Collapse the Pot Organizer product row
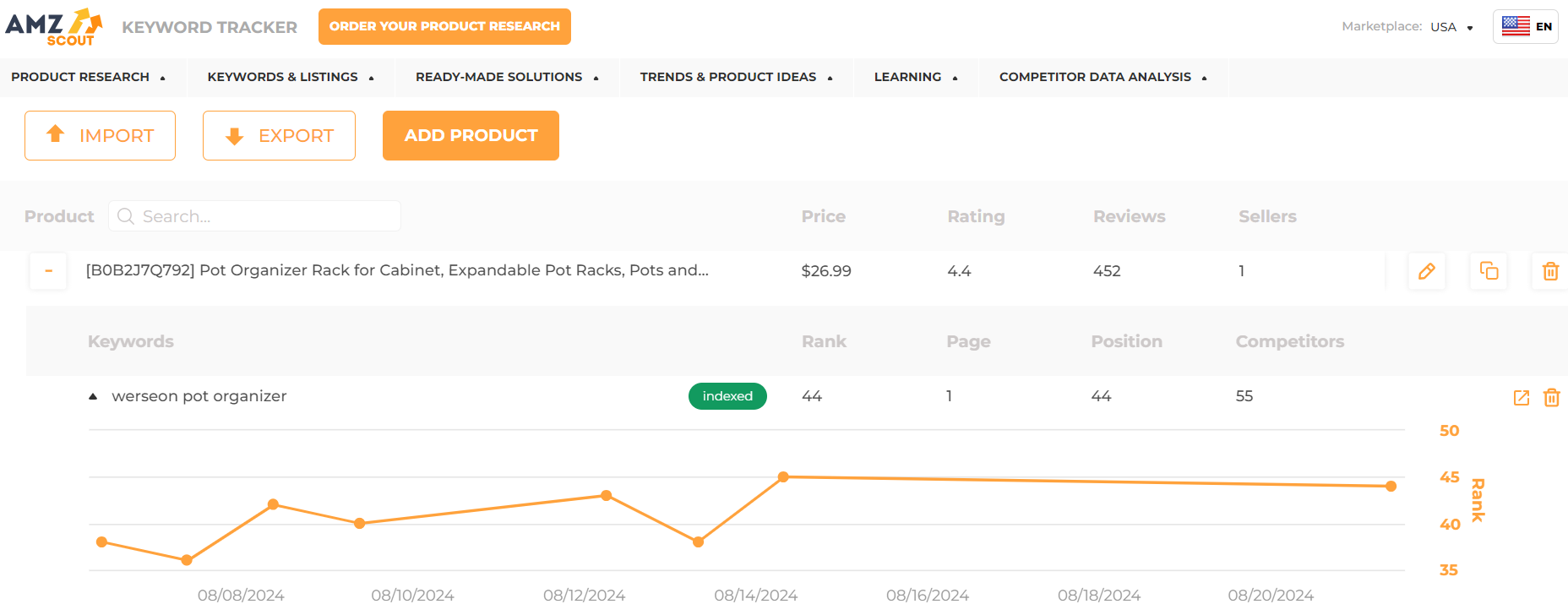Image resolution: width=1568 pixels, height=615 pixels. click(x=48, y=271)
